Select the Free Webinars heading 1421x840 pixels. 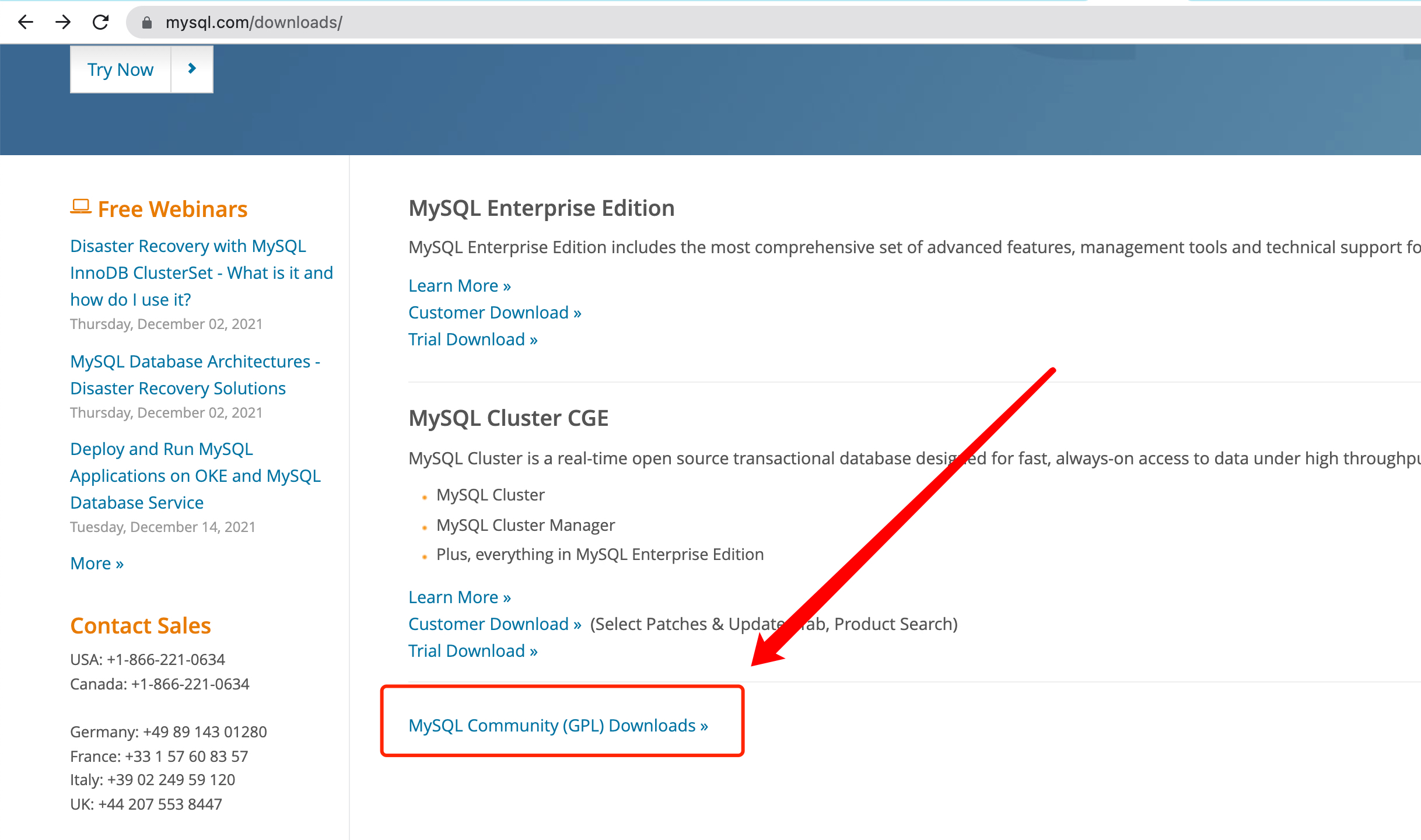point(172,209)
